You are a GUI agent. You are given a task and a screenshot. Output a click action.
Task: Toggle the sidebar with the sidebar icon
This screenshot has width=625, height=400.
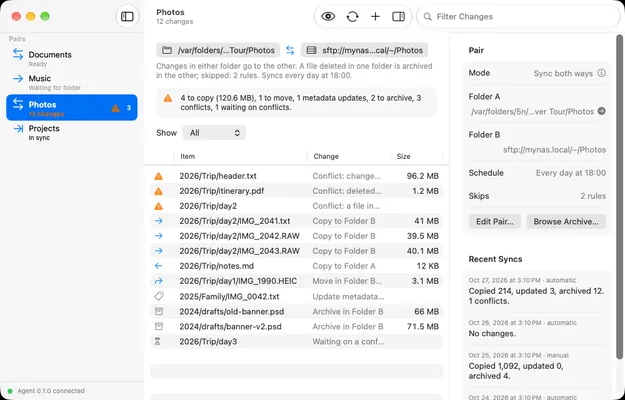pyautogui.click(x=127, y=16)
